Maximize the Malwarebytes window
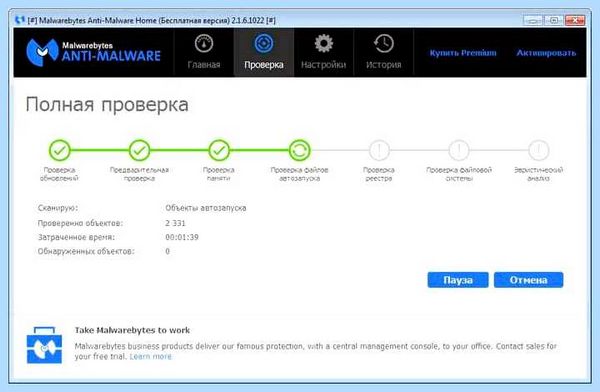This screenshot has height=392, width=600. (554, 20)
